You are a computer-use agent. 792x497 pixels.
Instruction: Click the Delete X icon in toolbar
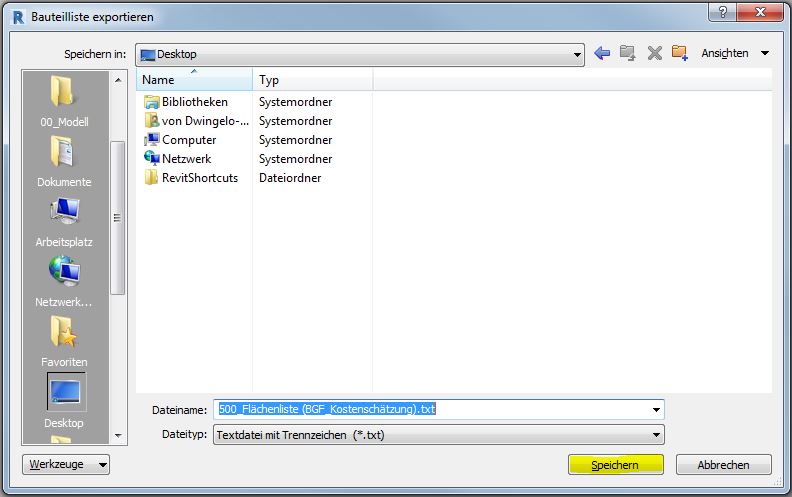(655, 53)
